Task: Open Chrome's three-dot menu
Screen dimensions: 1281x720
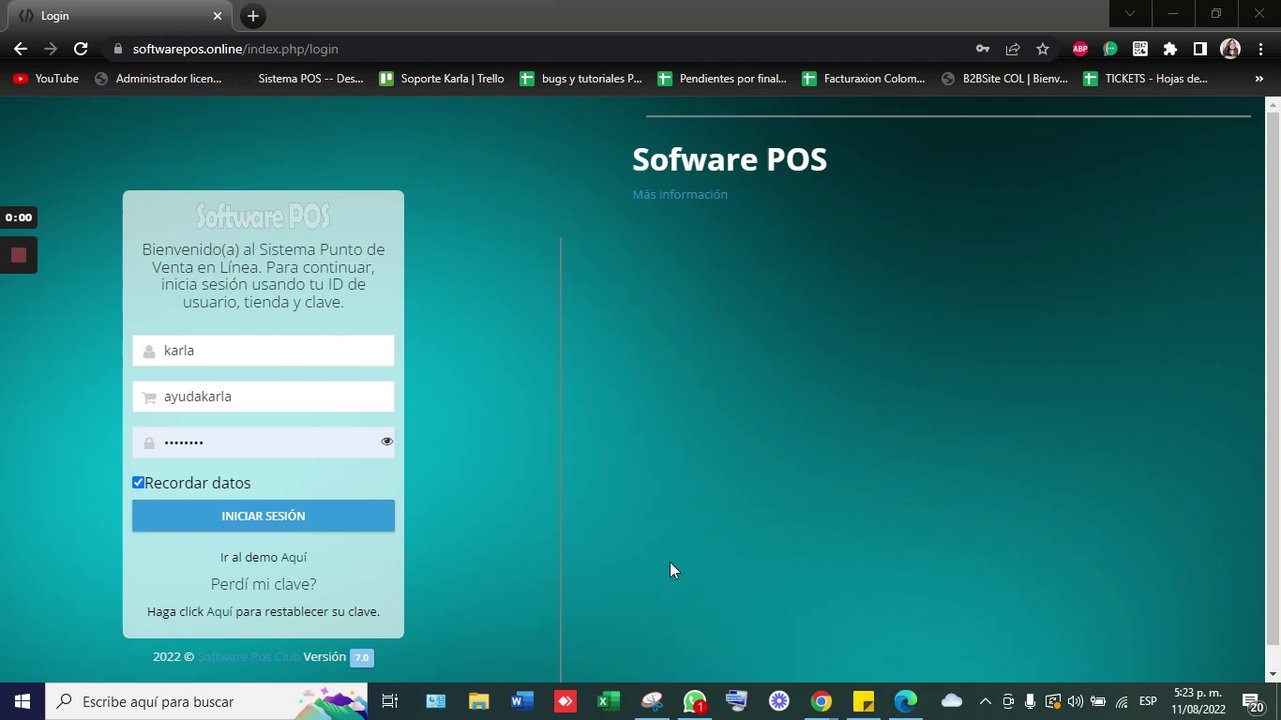Action: 1261,49
